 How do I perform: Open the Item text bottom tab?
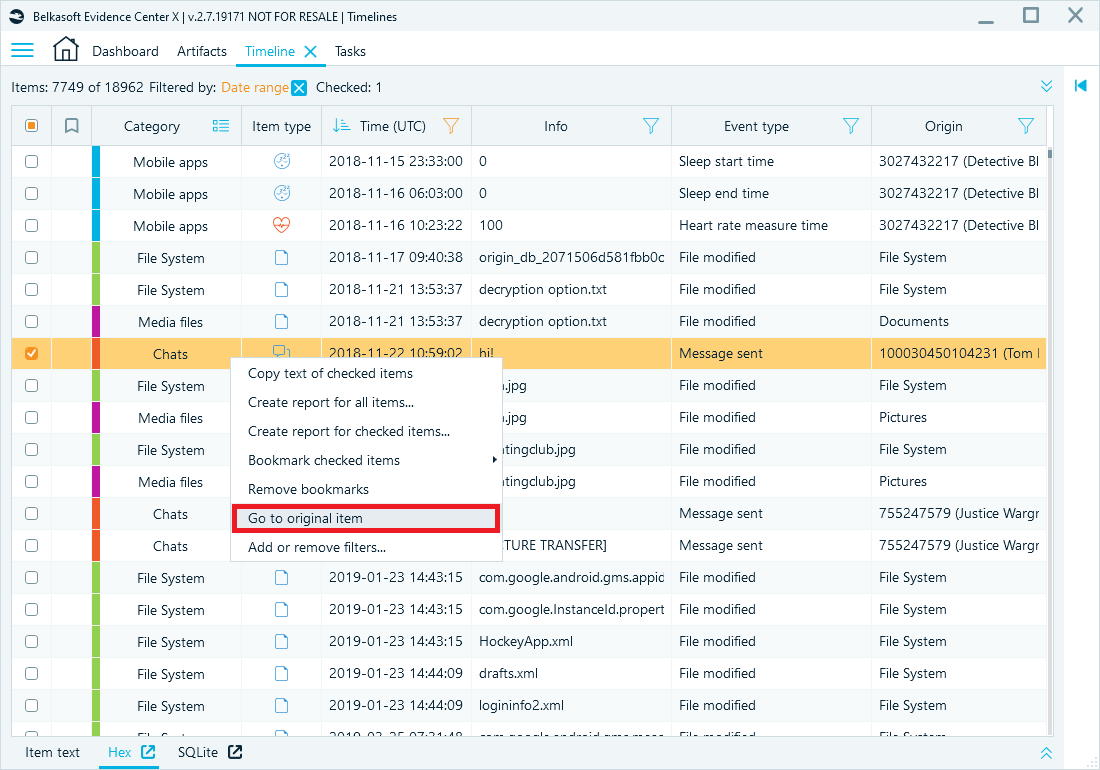pyautogui.click(x=53, y=752)
